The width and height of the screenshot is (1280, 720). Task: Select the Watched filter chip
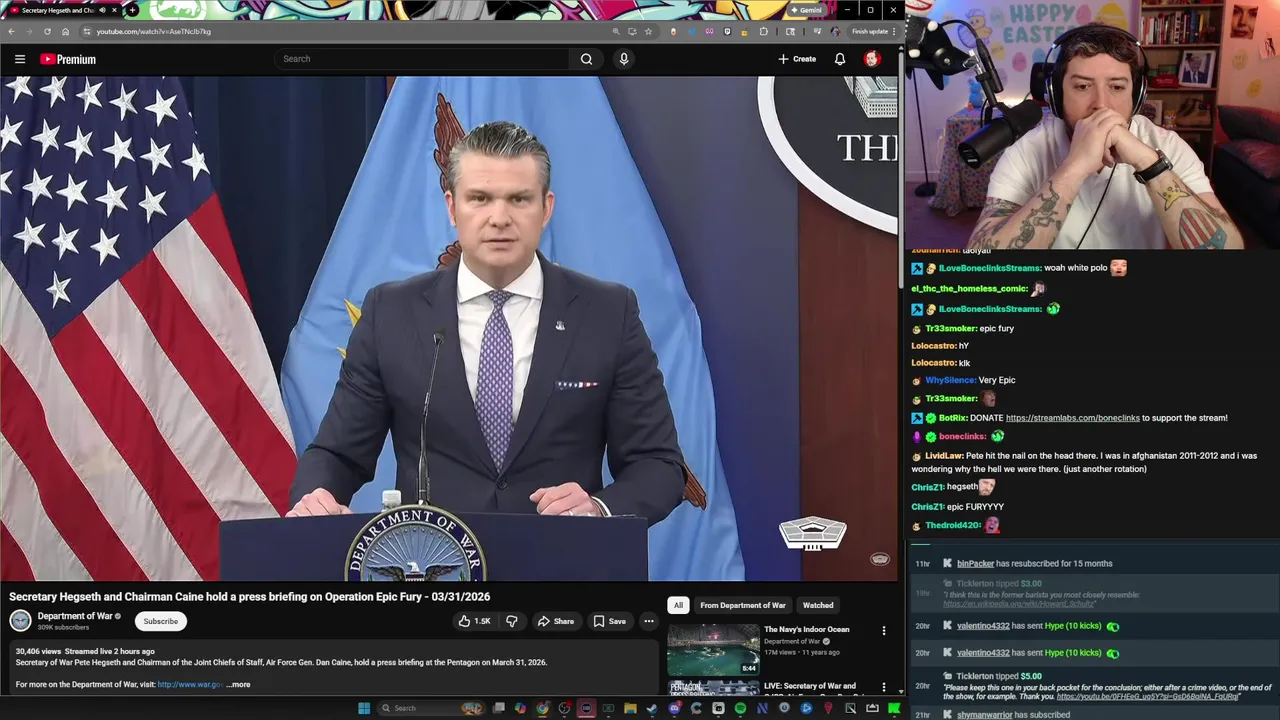click(818, 605)
